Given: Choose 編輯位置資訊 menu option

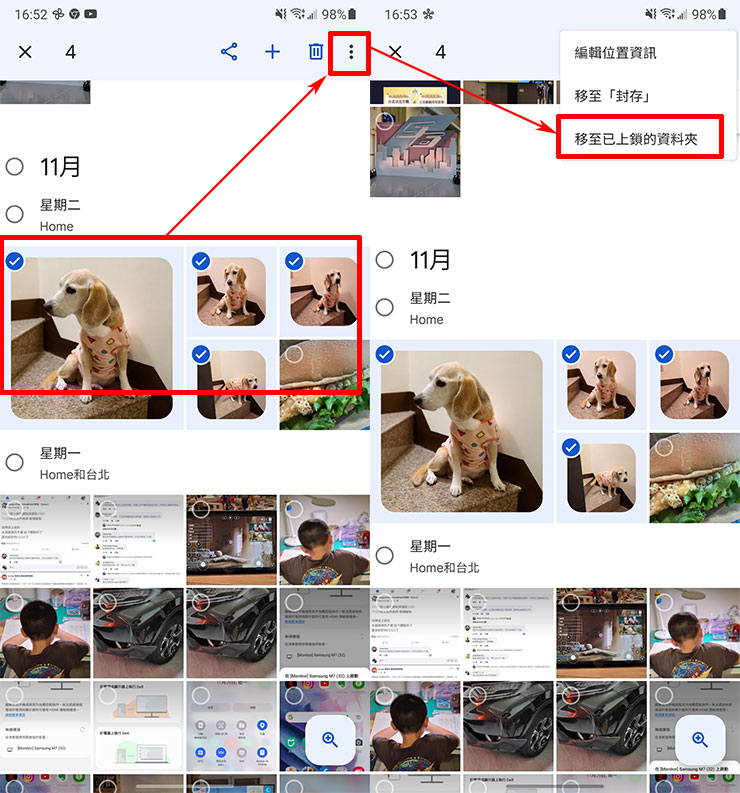Looking at the screenshot, I should (615, 53).
